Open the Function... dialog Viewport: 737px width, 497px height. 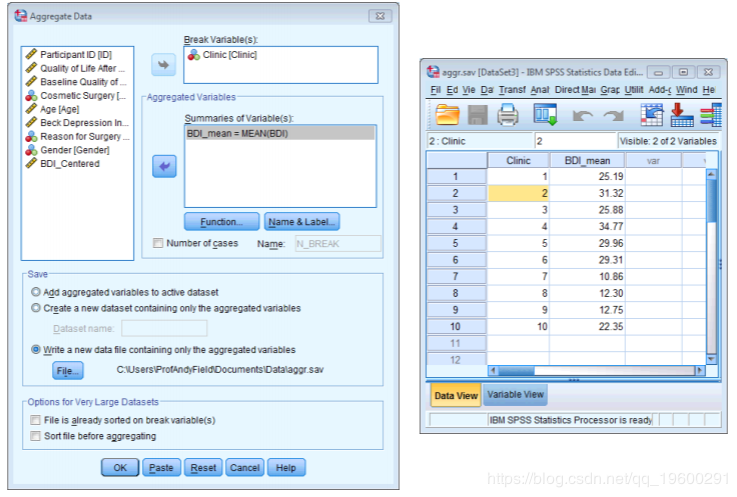click(x=221, y=221)
